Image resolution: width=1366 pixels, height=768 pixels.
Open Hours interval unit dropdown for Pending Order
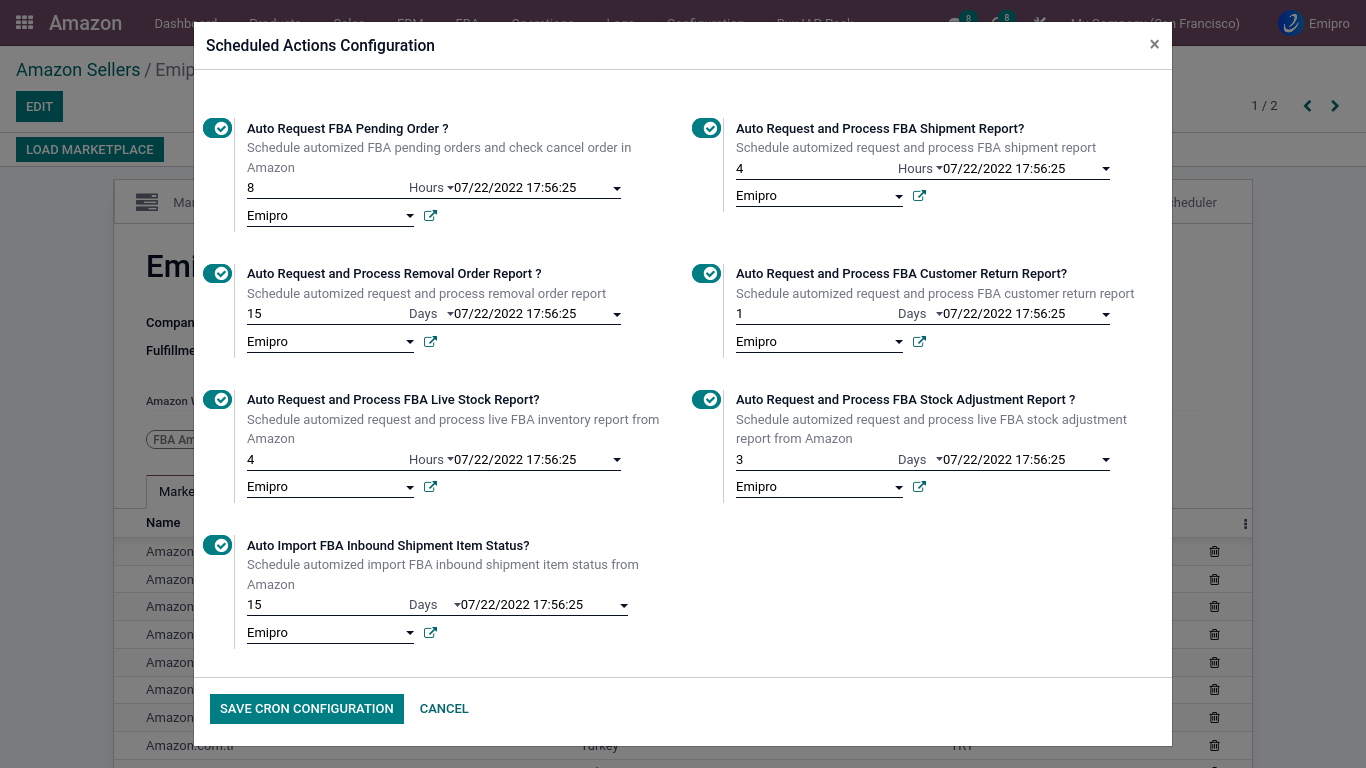click(430, 188)
